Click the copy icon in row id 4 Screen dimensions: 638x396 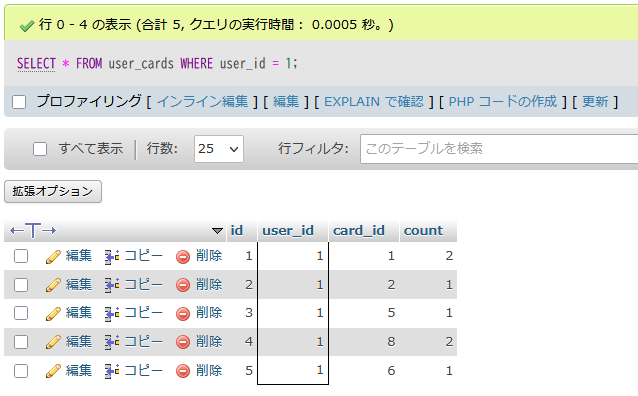pos(112,342)
